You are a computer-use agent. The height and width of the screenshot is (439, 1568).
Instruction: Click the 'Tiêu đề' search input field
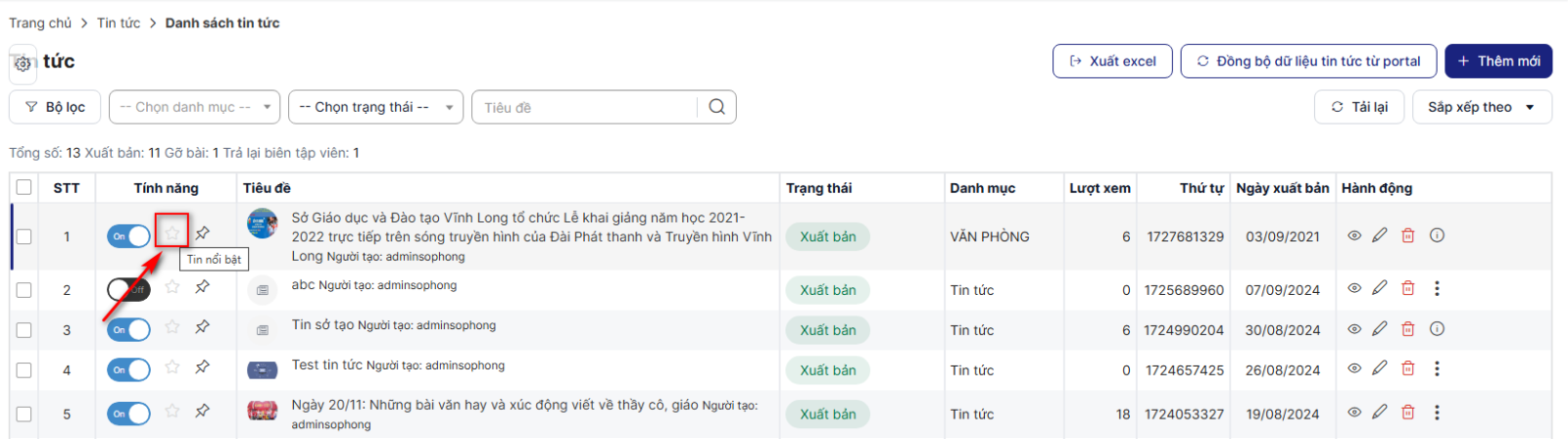pos(586,108)
